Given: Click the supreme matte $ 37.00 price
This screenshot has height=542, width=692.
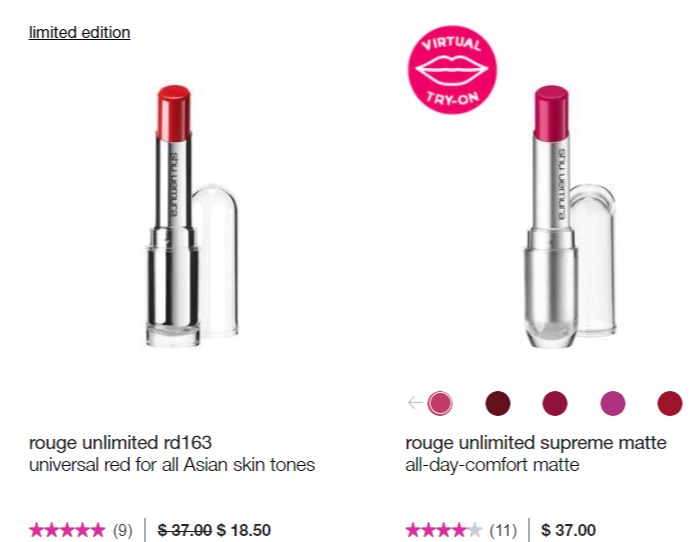Looking at the screenshot, I should pyautogui.click(x=568, y=530).
